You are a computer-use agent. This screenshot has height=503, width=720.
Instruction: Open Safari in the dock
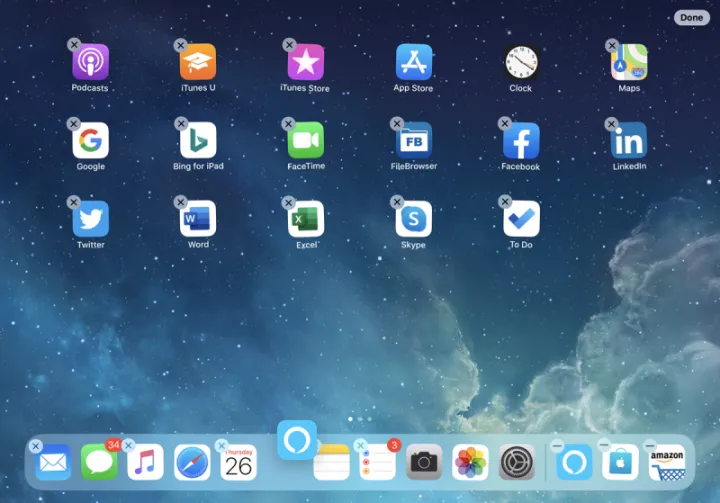193,462
